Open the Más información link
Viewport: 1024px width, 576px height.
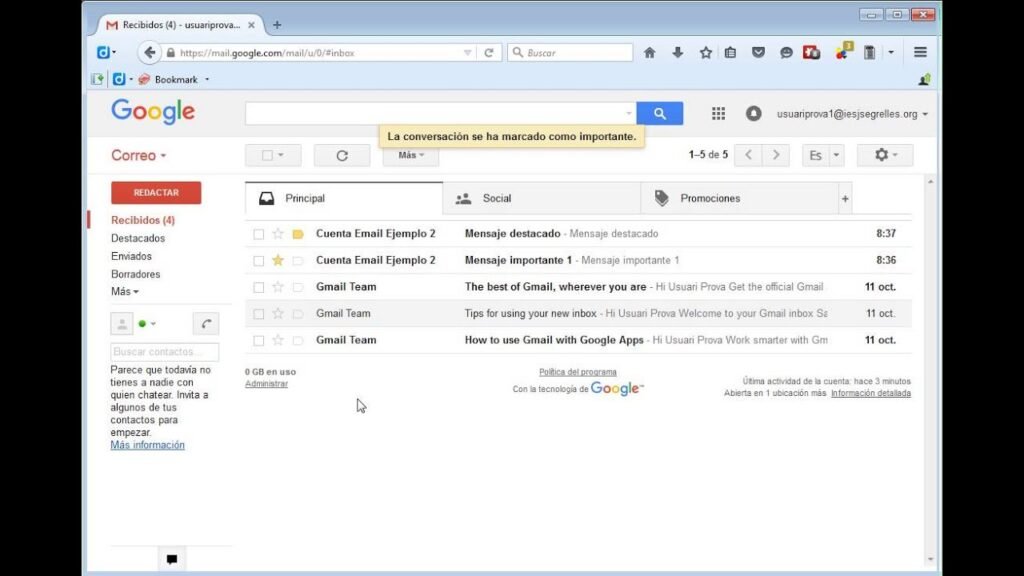(x=147, y=445)
